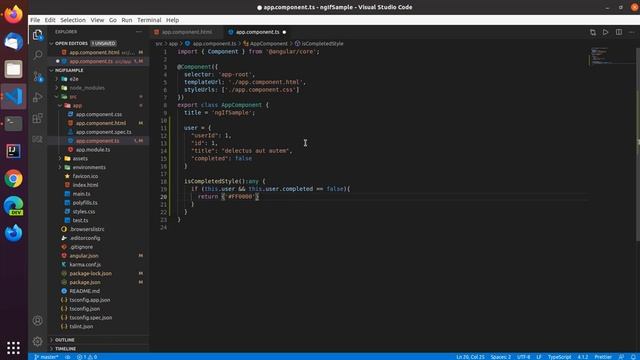Image resolution: width=640 pixels, height=360 pixels.
Task: Open the Manage gear icon
Action: tap(38, 341)
